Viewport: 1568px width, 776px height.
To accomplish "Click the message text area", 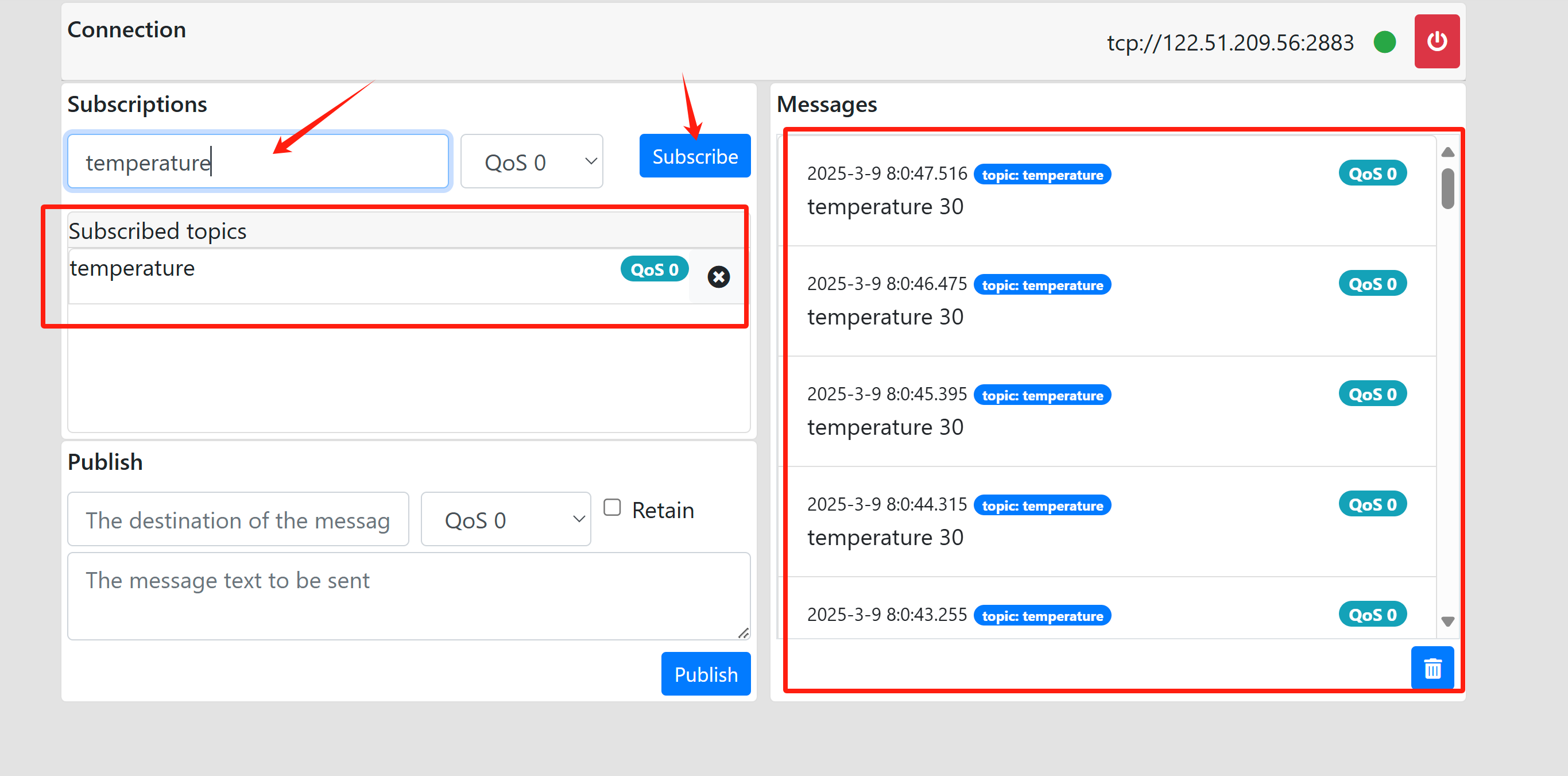I will 408,596.
